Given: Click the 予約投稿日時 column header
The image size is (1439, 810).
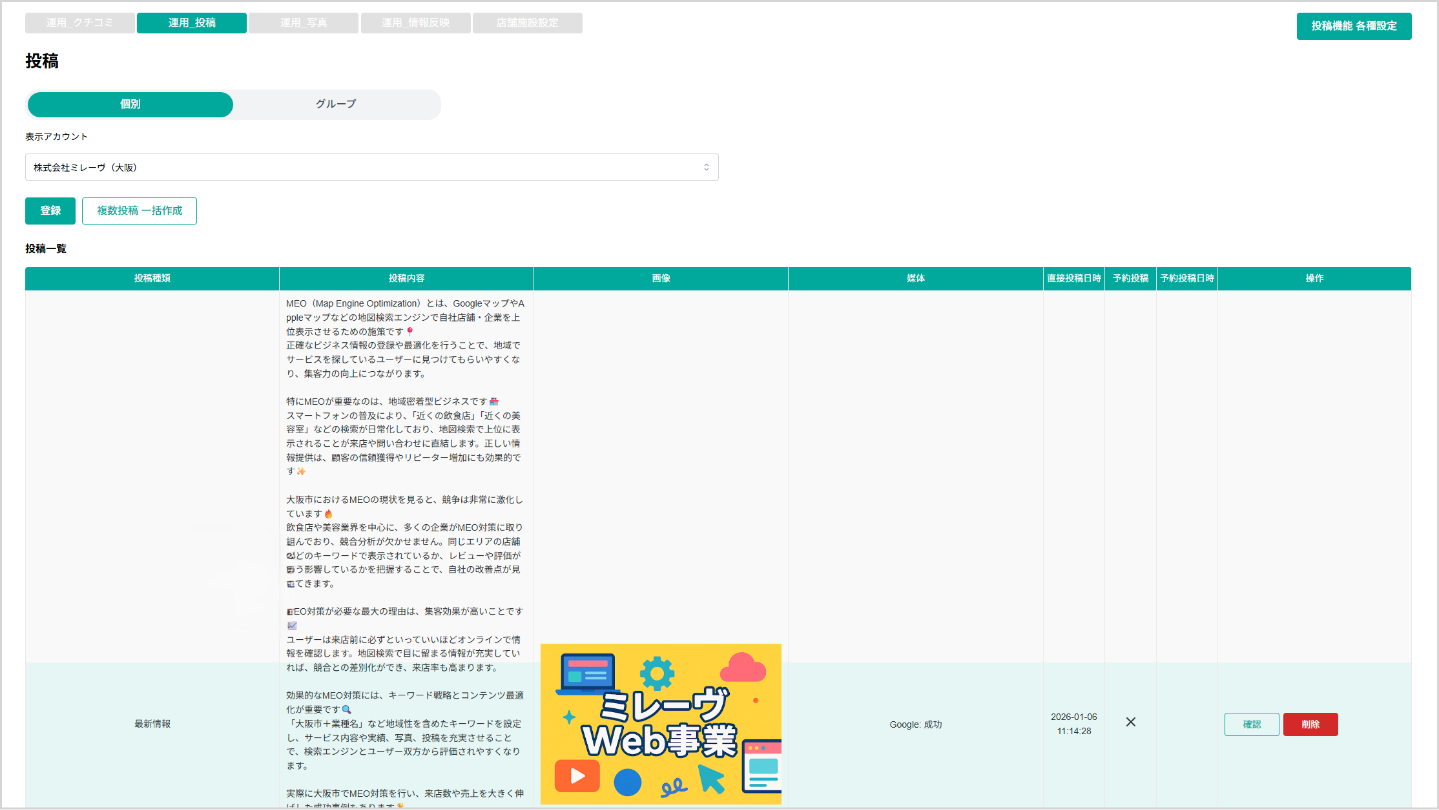Looking at the screenshot, I should (x=1186, y=278).
